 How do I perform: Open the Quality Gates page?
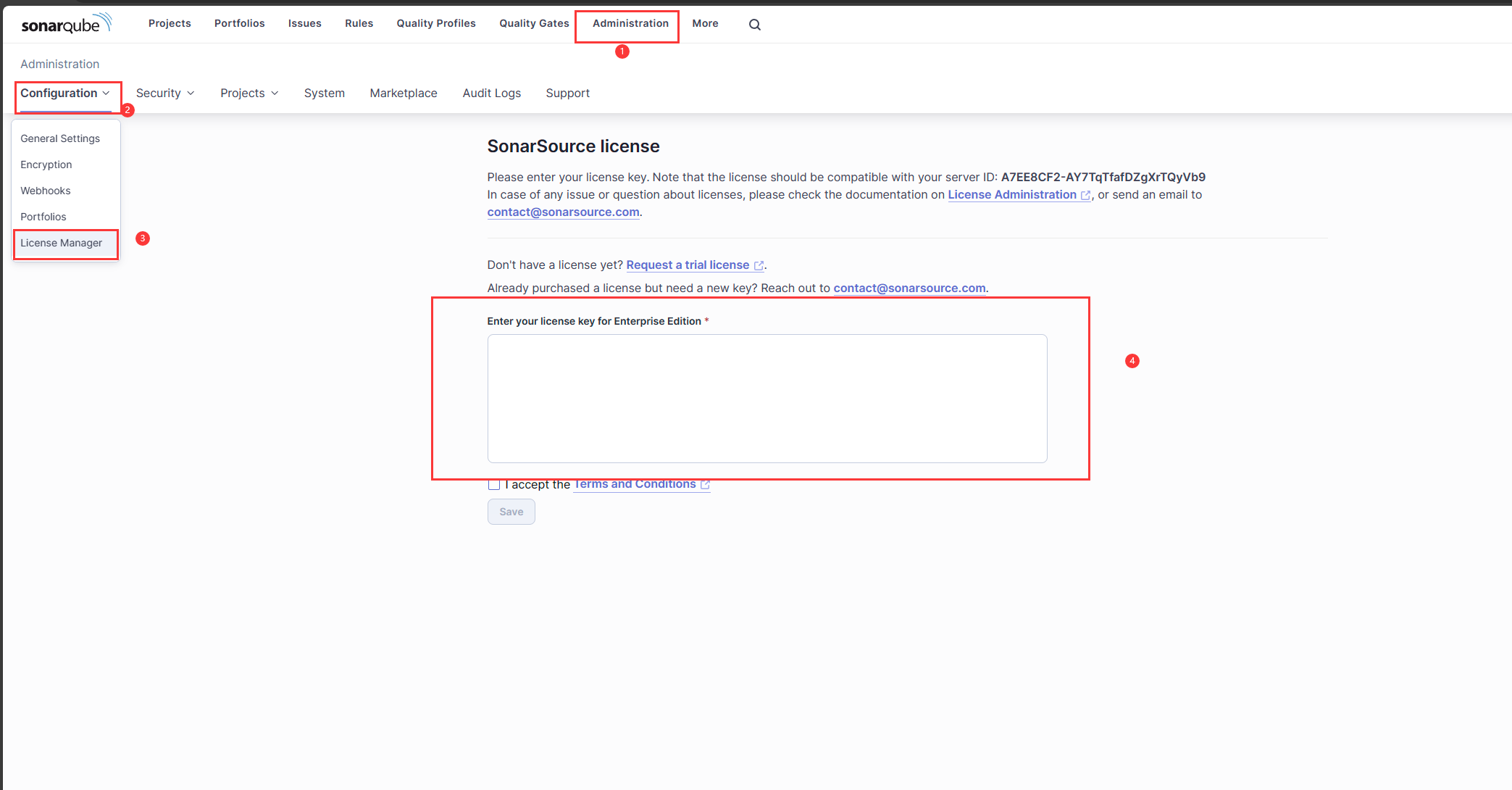point(534,23)
